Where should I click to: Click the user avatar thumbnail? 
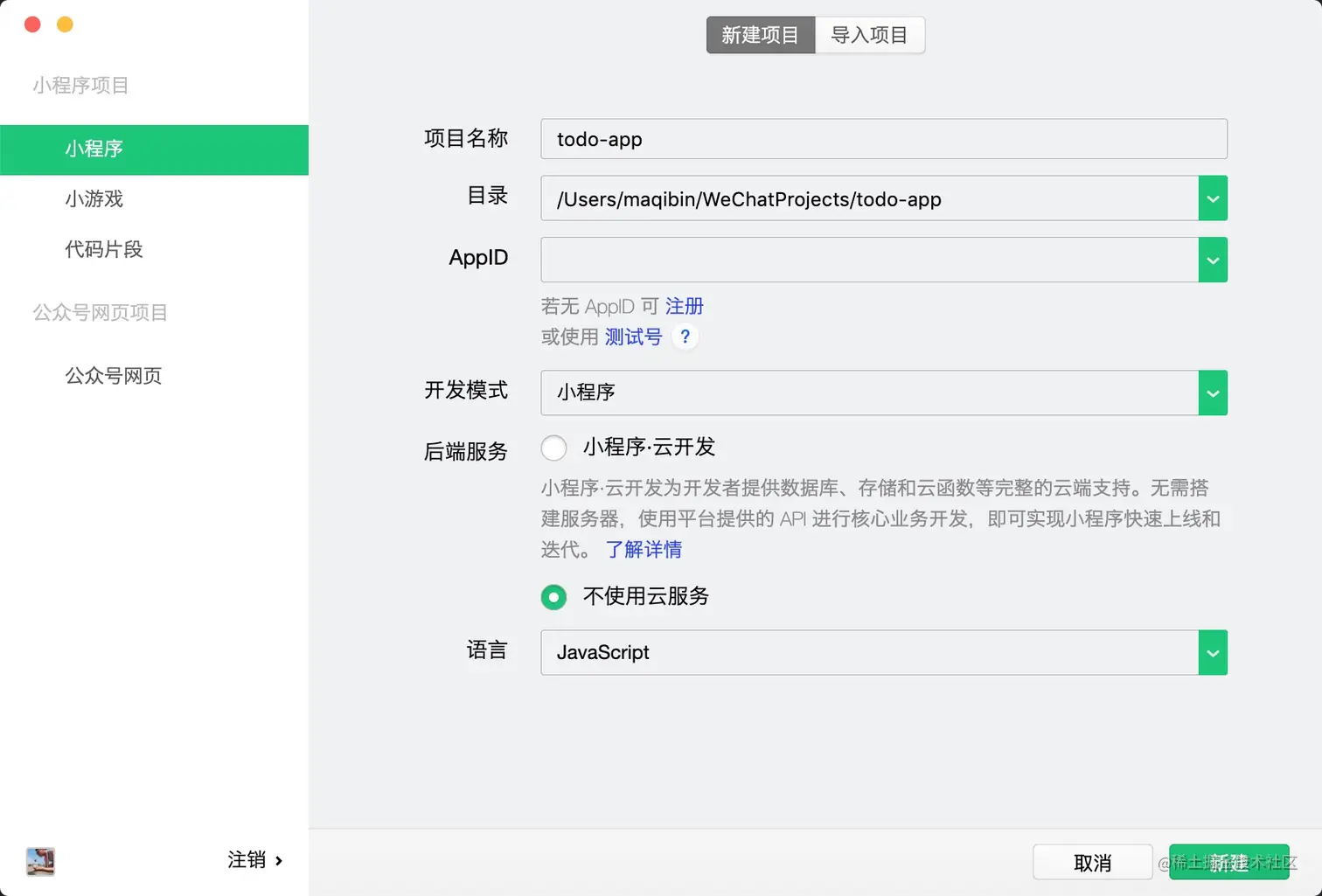[x=40, y=862]
